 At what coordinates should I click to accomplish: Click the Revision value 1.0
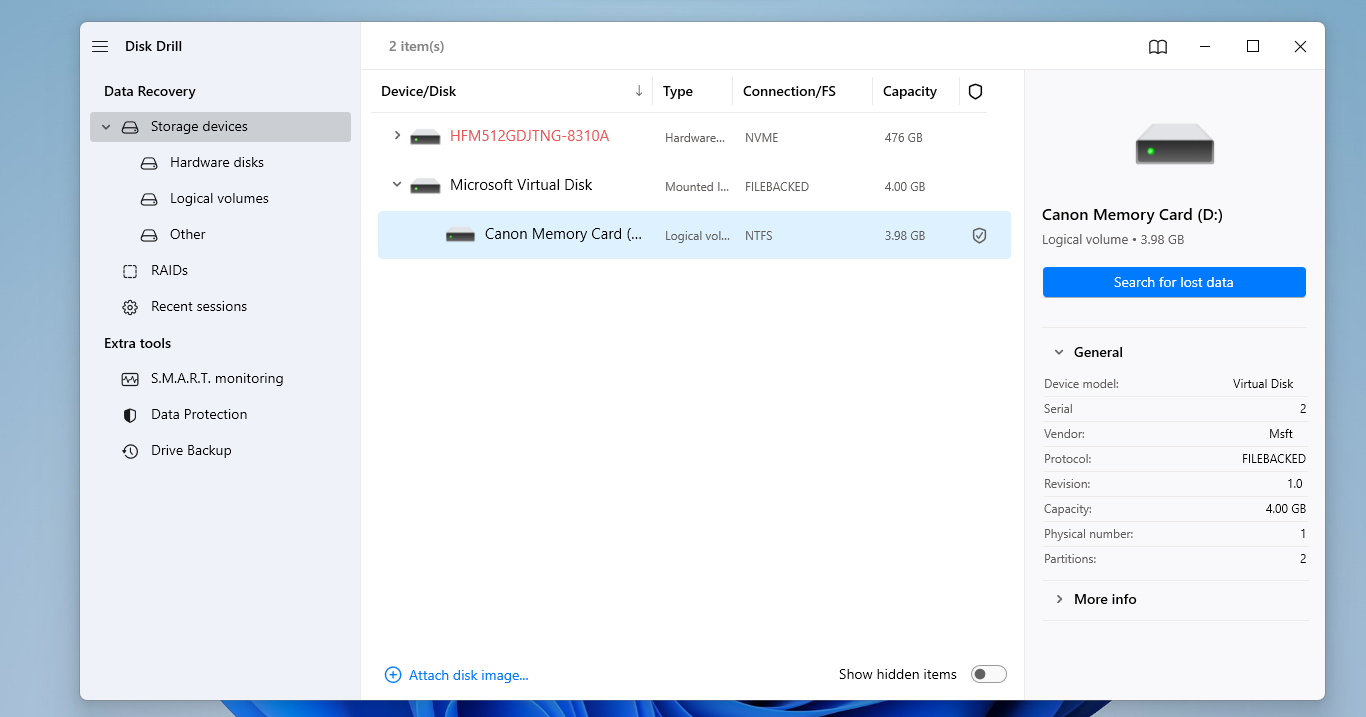point(1295,484)
